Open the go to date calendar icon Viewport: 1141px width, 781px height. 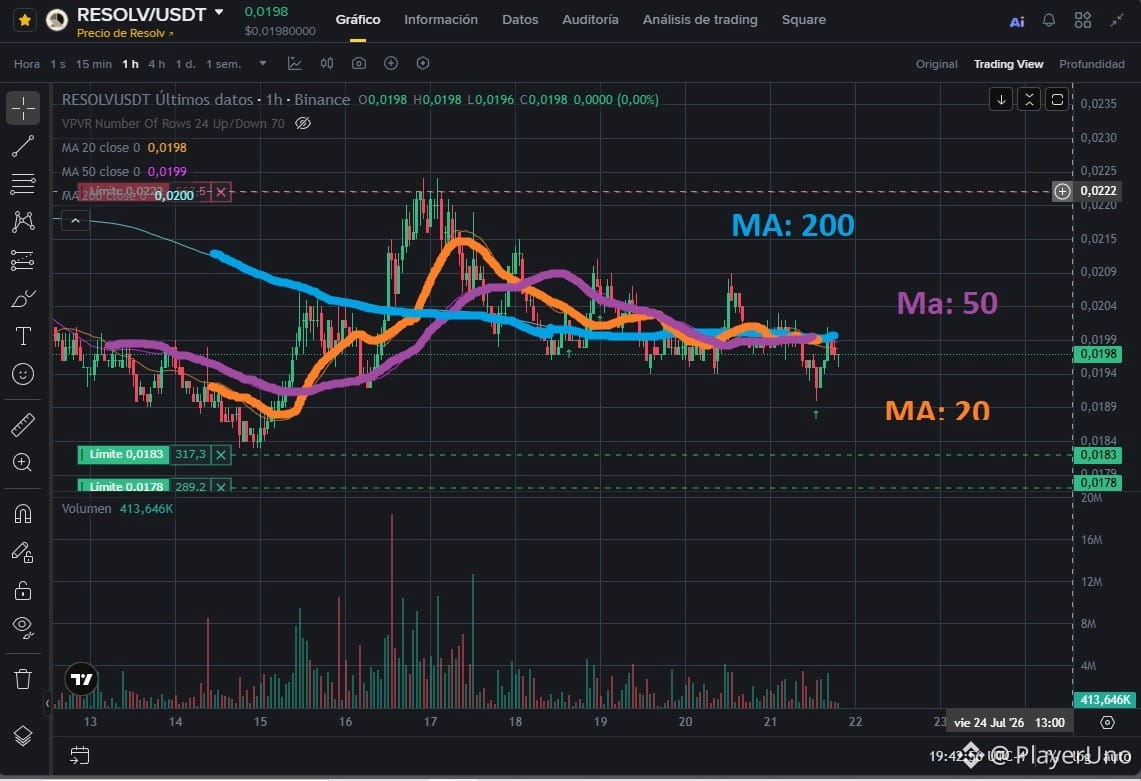(79, 756)
